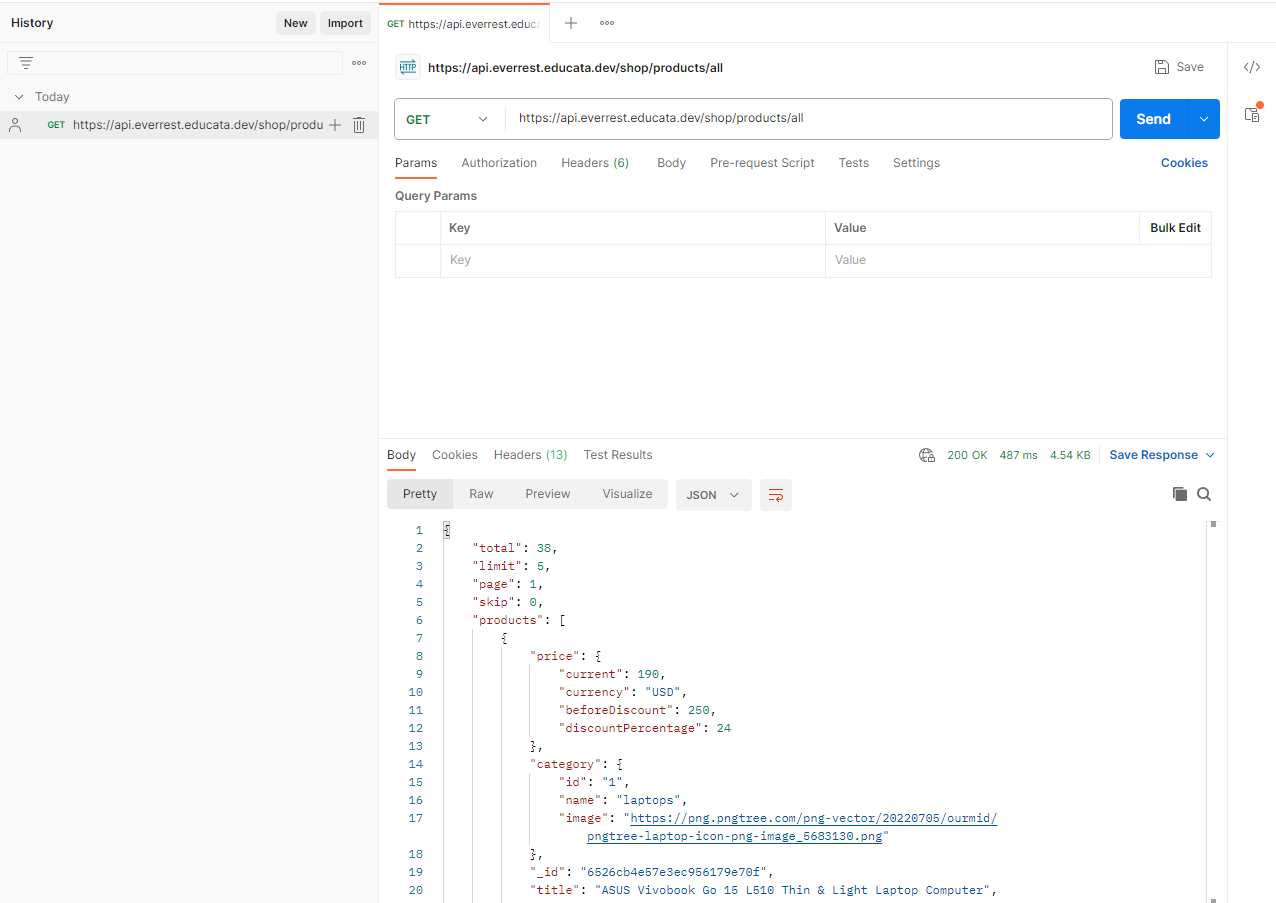Collapse the Today history group
This screenshot has height=903, width=1276.
pos(19,97)
